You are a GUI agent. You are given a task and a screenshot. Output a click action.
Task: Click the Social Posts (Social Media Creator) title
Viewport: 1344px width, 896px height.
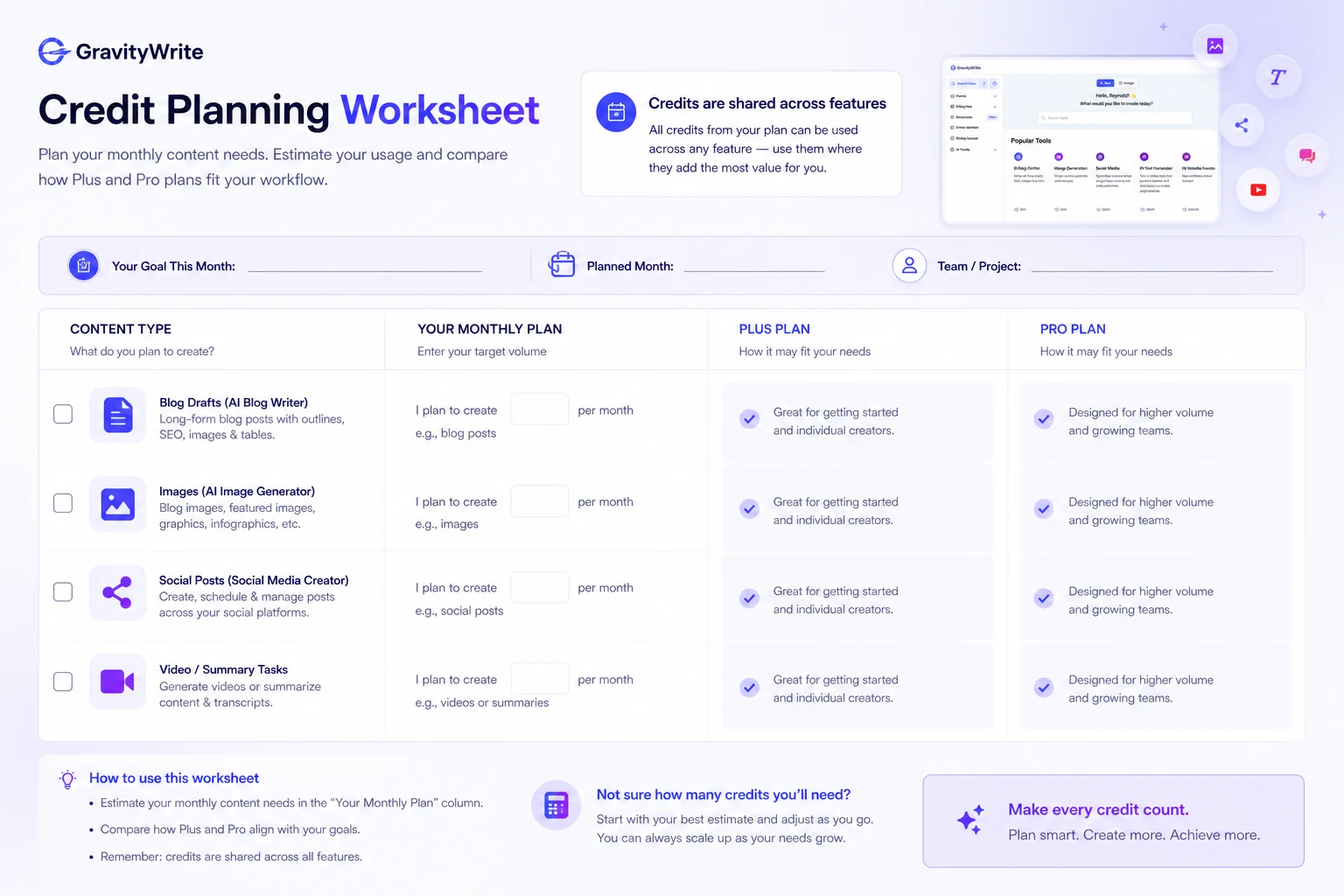coord(254,580)
